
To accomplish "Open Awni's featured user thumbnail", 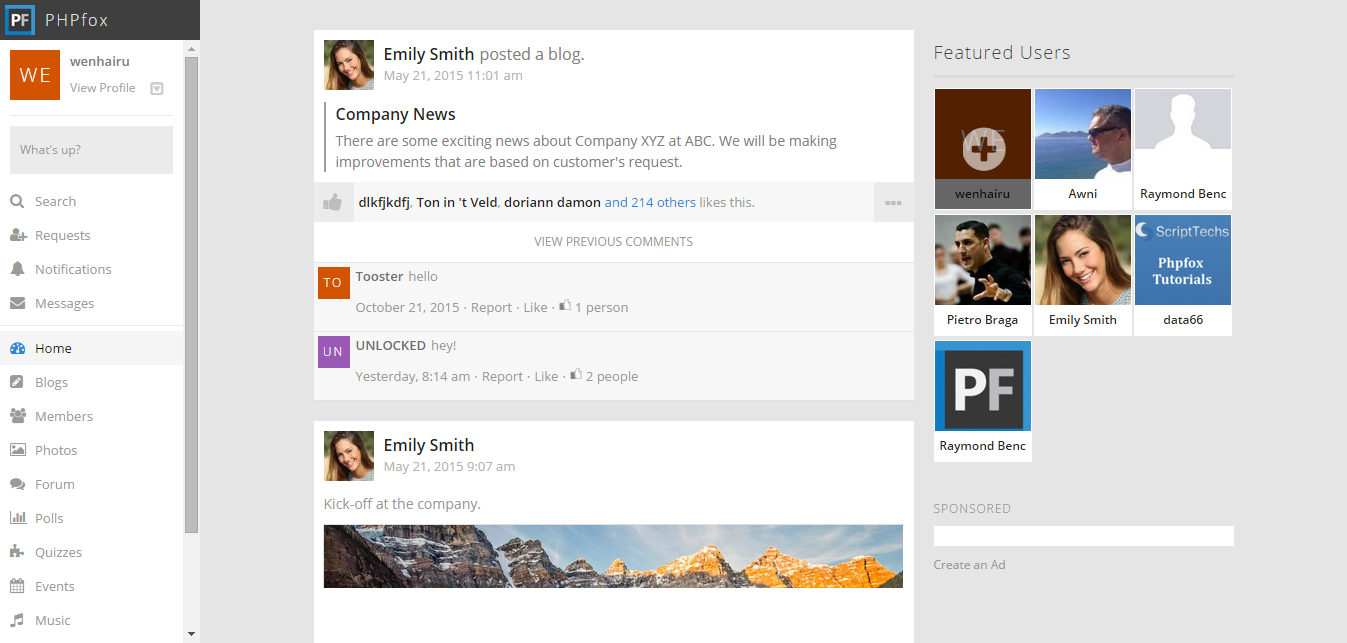I will click(1083, 149).
